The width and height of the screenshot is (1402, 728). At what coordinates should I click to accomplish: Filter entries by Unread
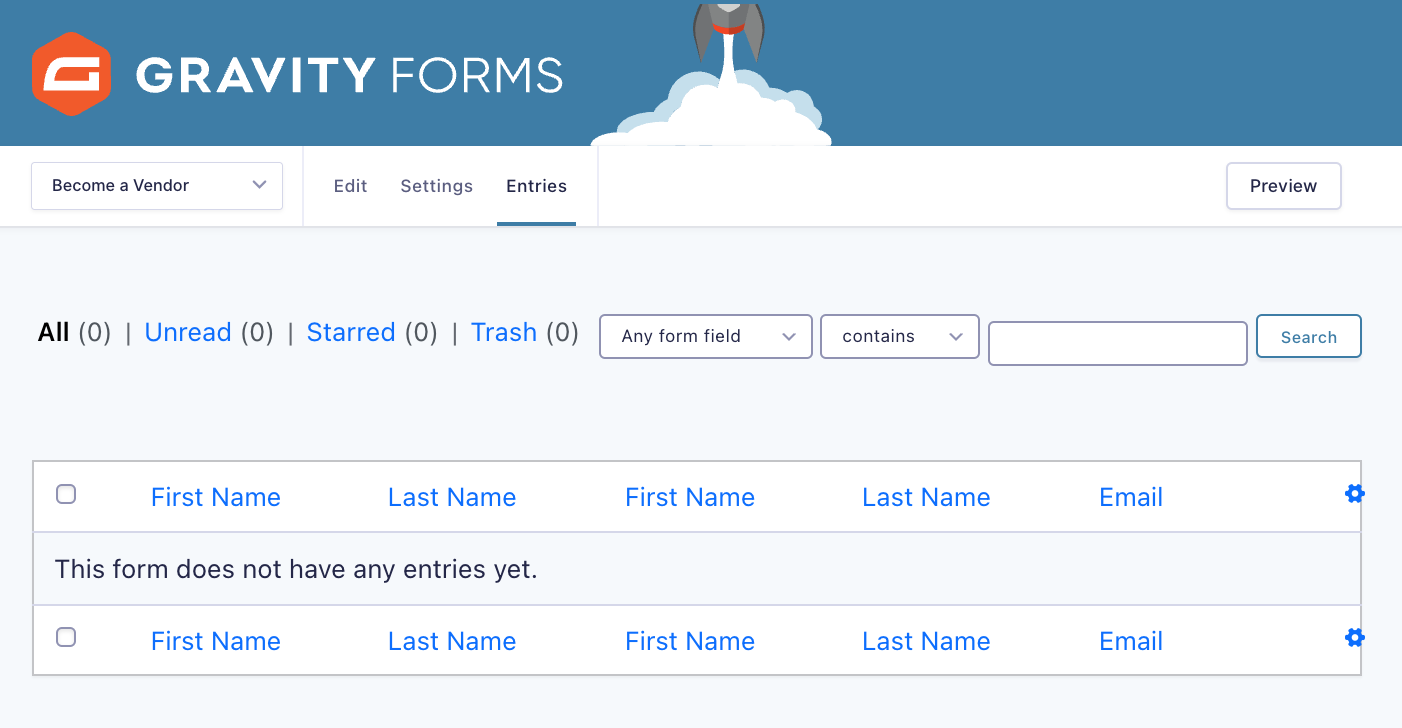tap(188, 333)
